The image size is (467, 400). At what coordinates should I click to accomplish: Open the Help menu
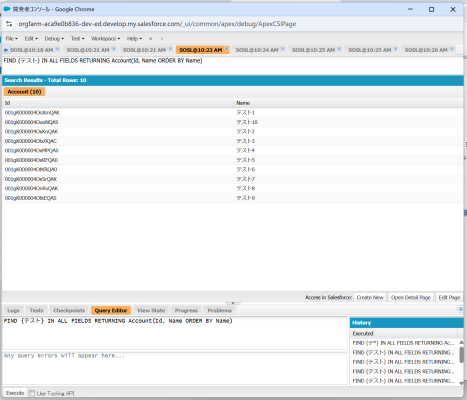pos(134,39)
